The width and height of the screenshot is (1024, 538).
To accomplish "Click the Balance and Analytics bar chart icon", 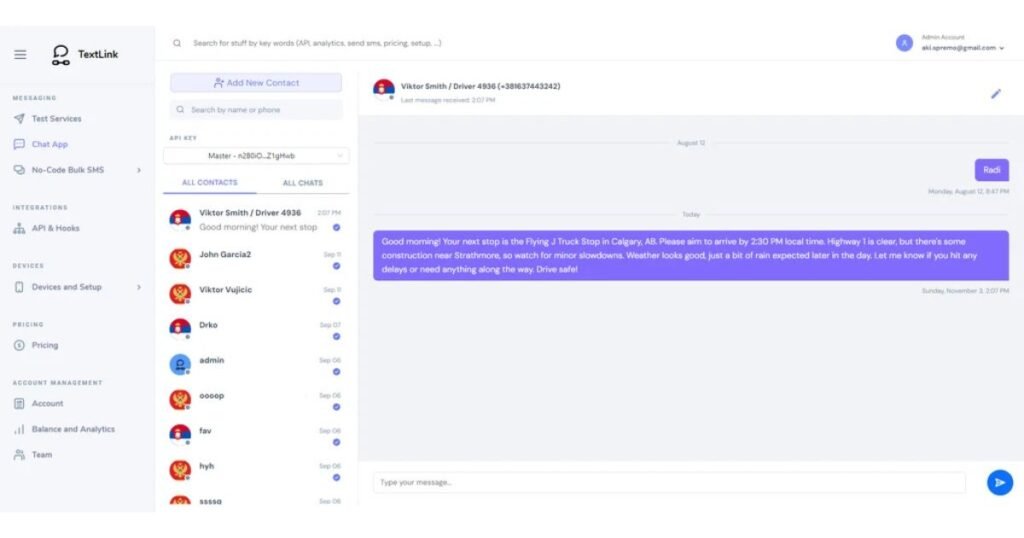I will [x=19, y=429].
